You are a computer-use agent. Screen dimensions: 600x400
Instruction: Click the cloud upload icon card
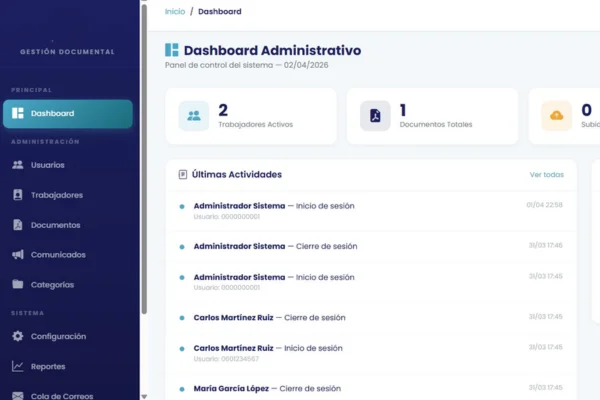pos(556,116)
